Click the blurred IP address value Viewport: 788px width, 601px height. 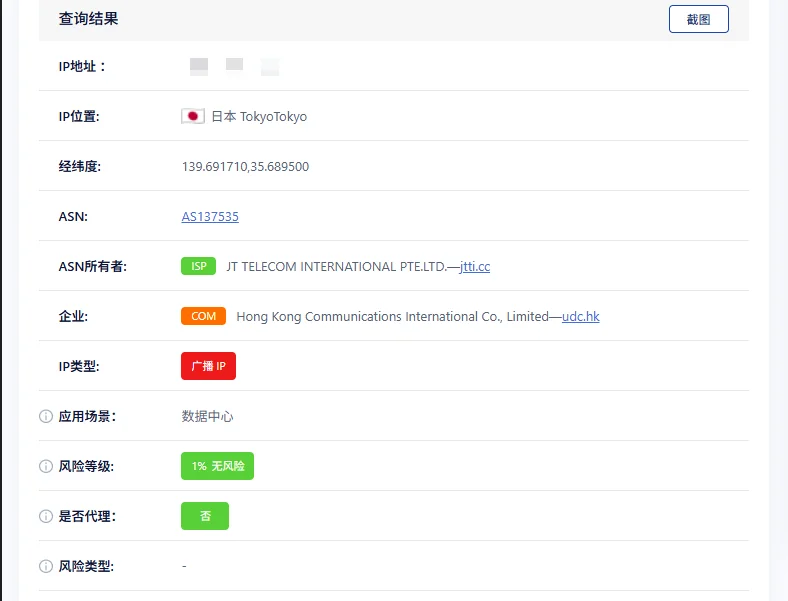pos(234,67)
